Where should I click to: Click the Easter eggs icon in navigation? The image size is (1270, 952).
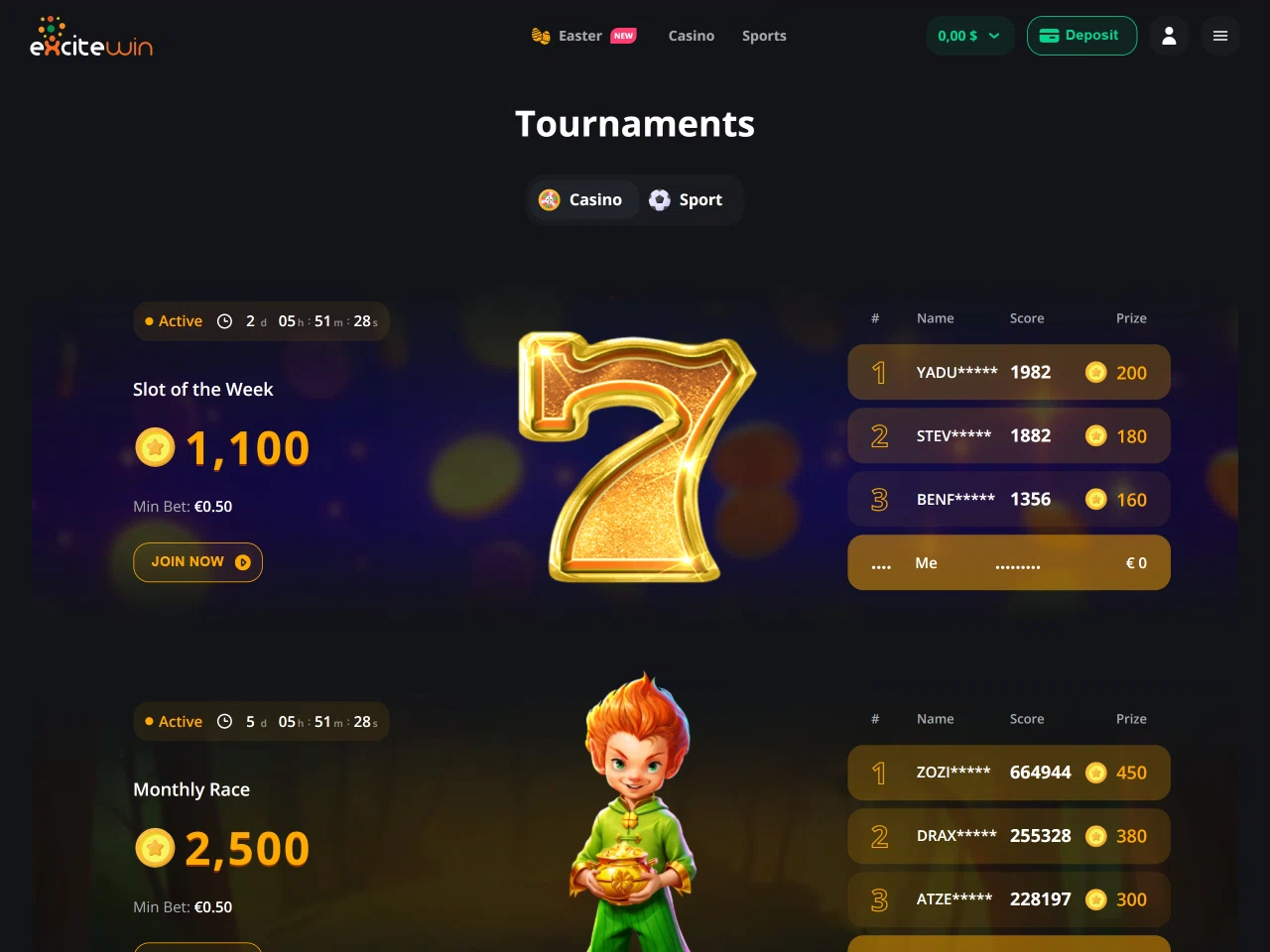point(541,36)
